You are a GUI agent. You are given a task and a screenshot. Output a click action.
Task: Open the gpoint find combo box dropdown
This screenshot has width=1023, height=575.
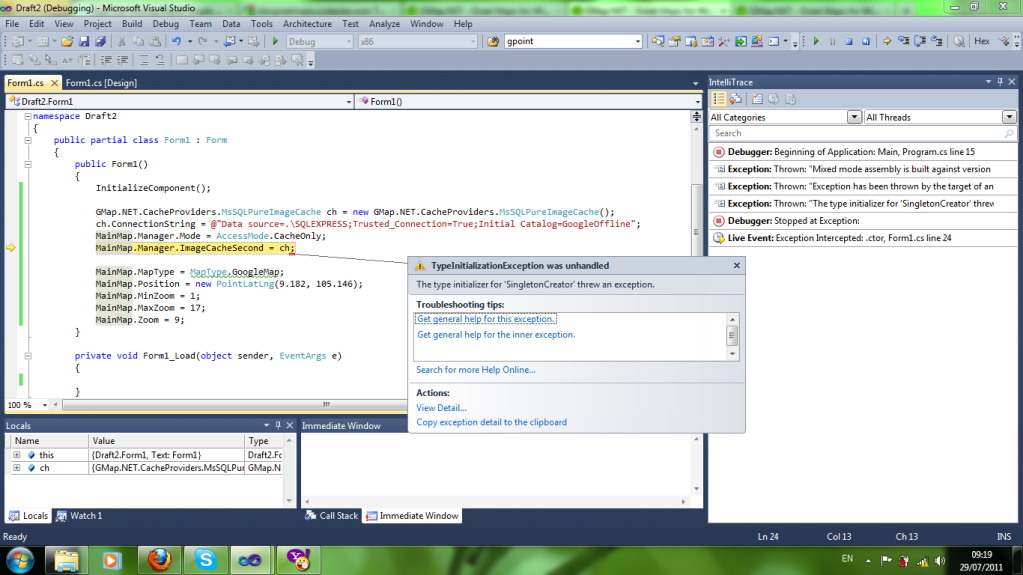coord(637,41)
